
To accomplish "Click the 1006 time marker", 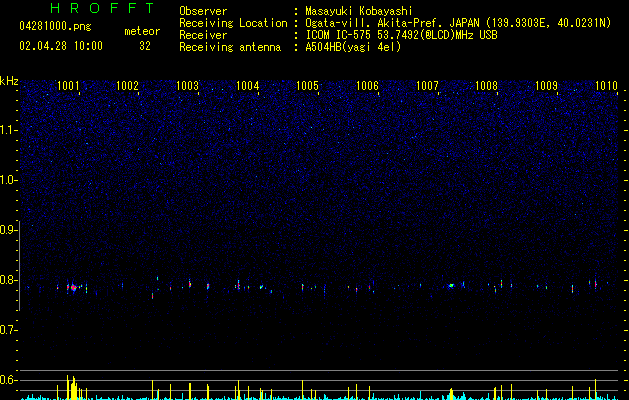I will (x=367, y=85).
